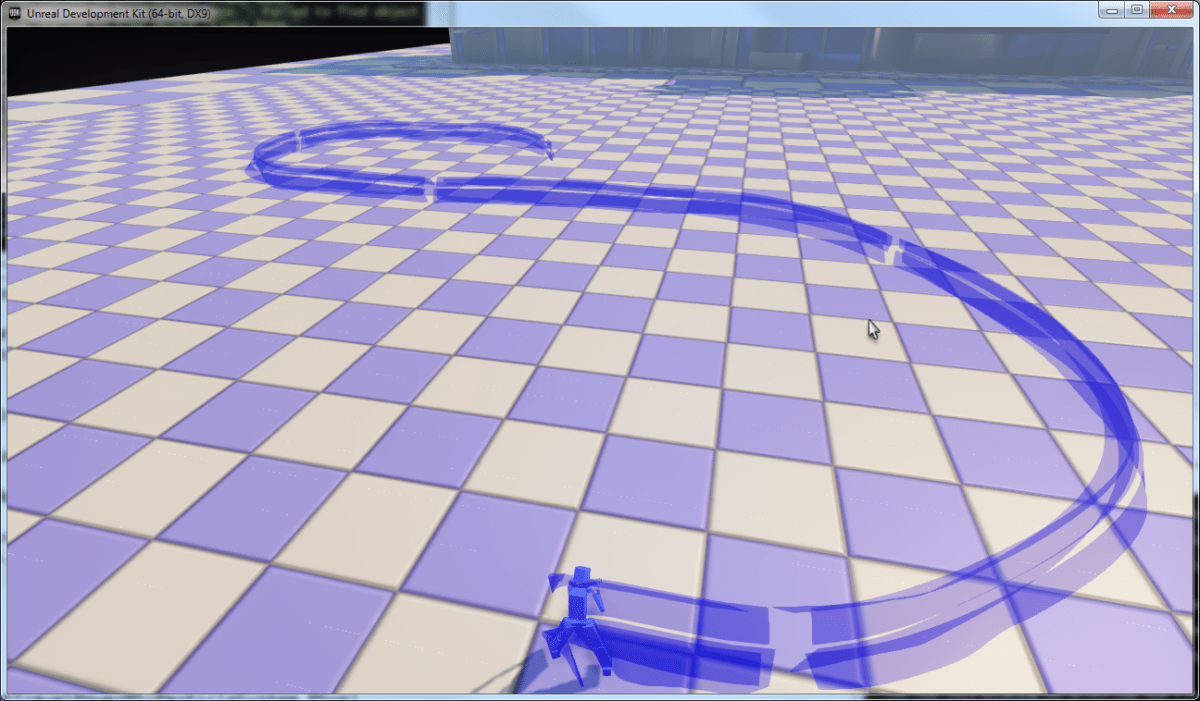
Task: Click the blue blocky character's head
Action: click(x=581, y=576)
